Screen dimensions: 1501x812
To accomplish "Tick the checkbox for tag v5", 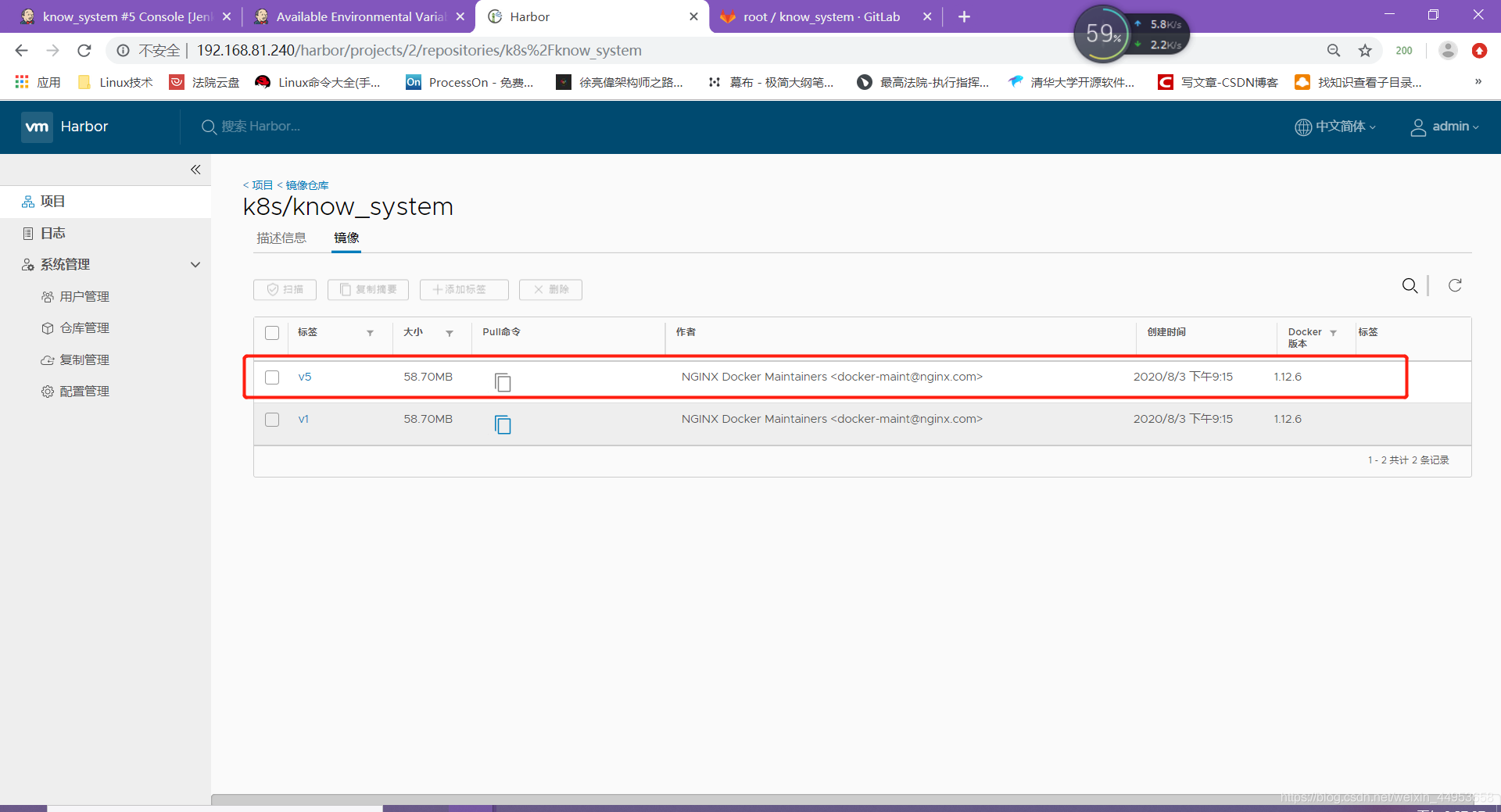I will click(x=272, y=377).
